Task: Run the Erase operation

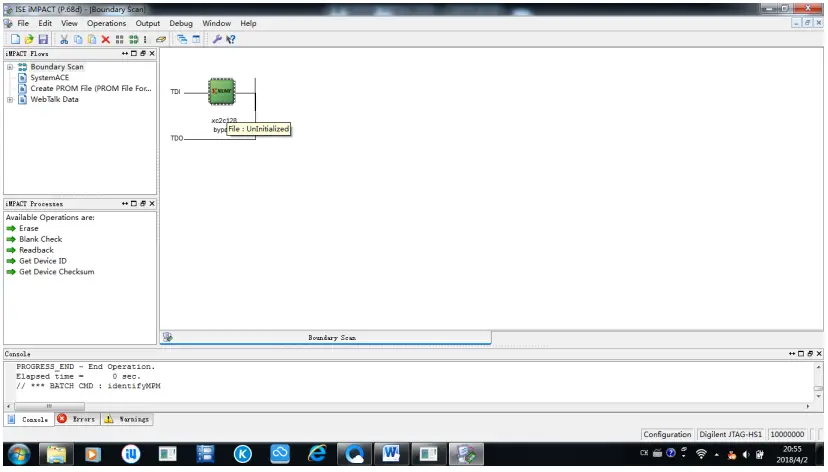Action: tap(29, 229)
